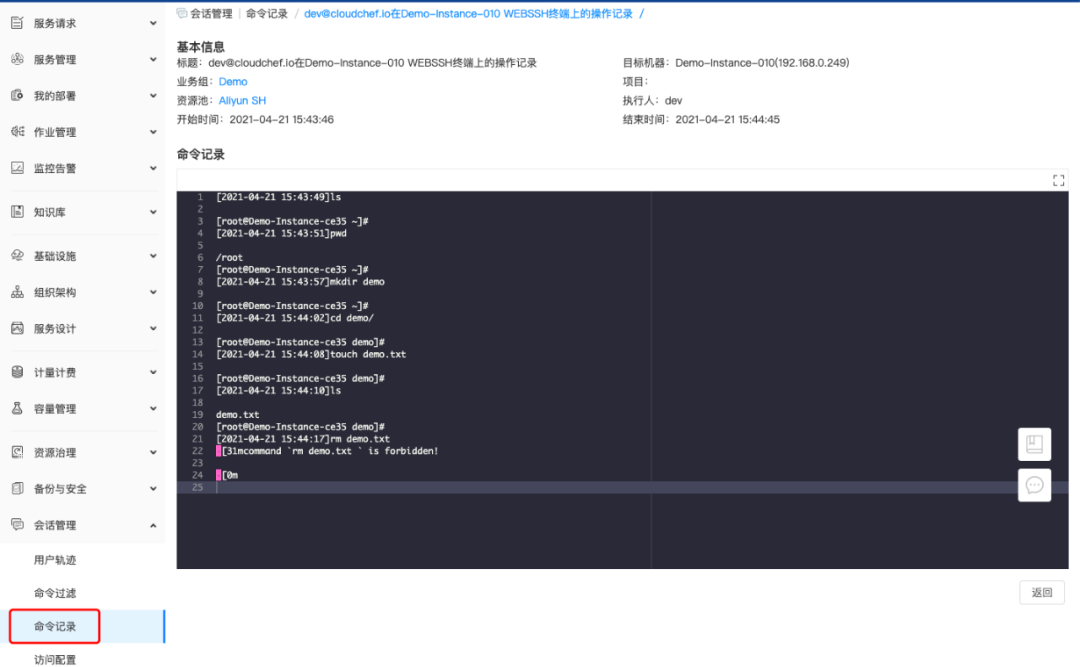Viewport: 1080px width, 667px height.
Task: Go to 会话管理 in the breadcrumb
Action: (x=211, y=14)
